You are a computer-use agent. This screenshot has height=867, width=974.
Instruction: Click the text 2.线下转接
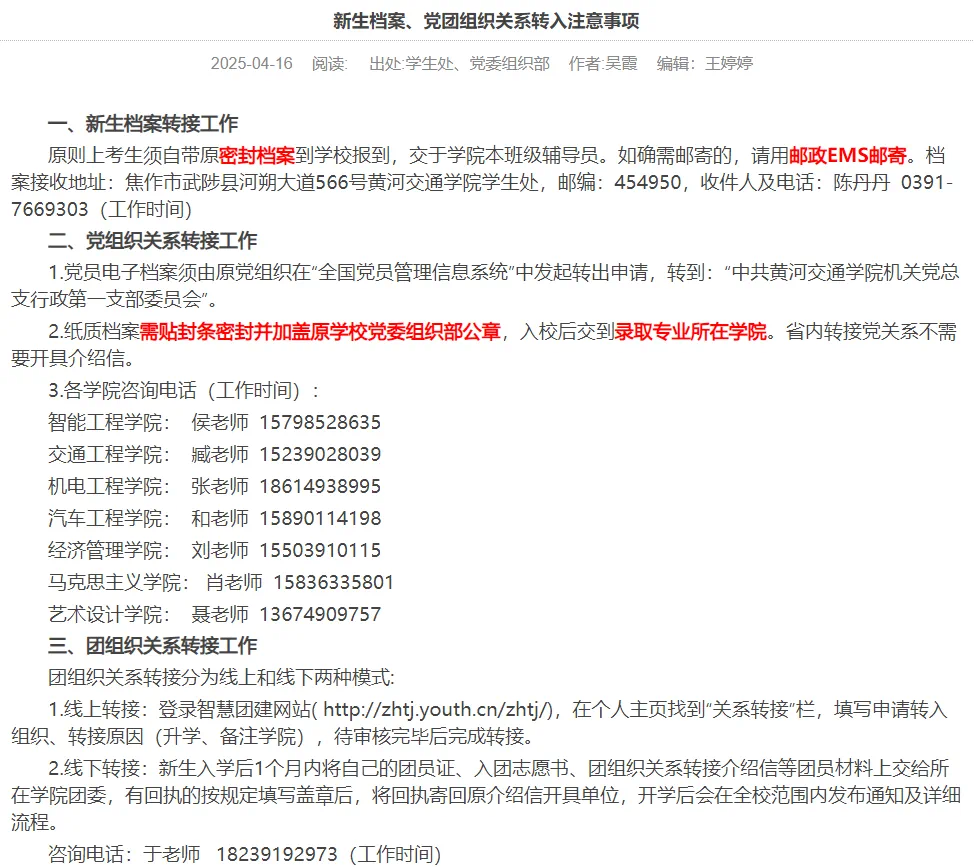click(x=95, y=769)
